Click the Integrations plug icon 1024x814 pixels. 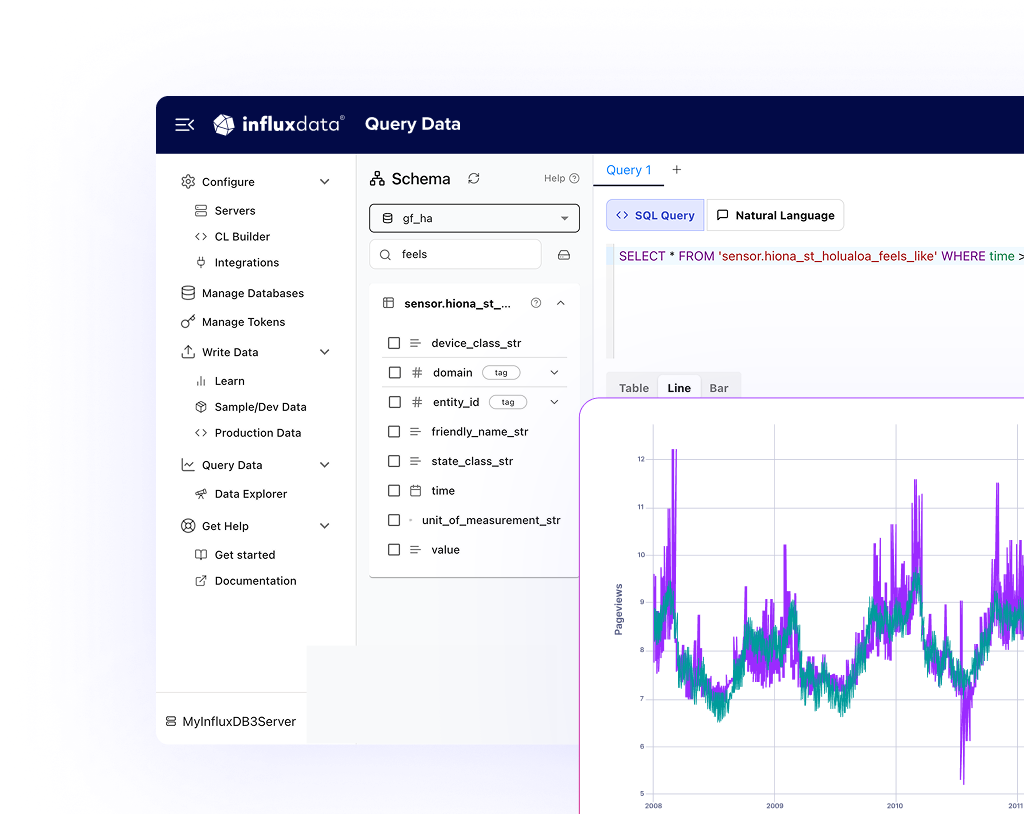click(x=200, y=263)
